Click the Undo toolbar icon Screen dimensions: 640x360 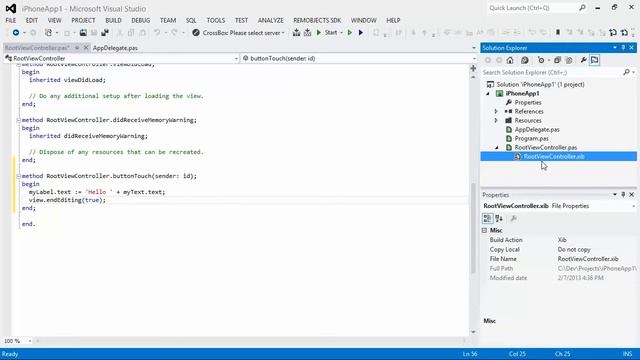click(157, 33)
